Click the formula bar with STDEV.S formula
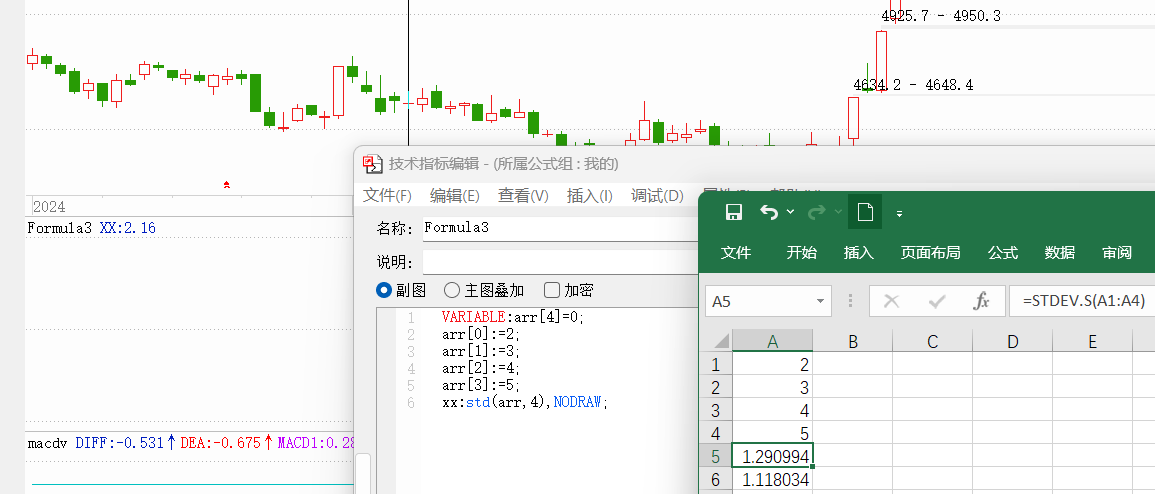Screen dimensions: 1155x494 tap(1081, 301)
